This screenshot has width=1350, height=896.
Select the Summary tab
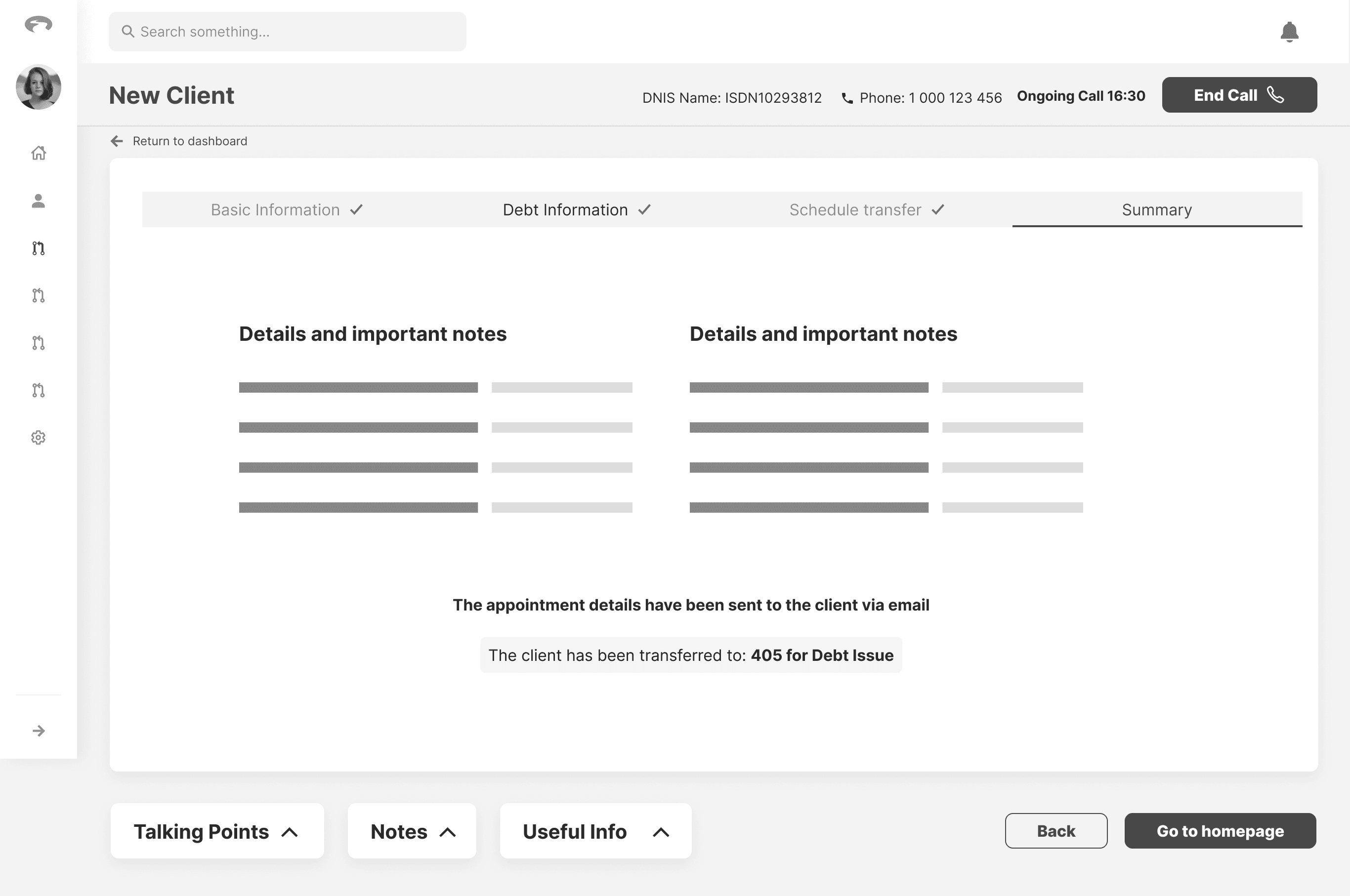tap(1156, 210)
